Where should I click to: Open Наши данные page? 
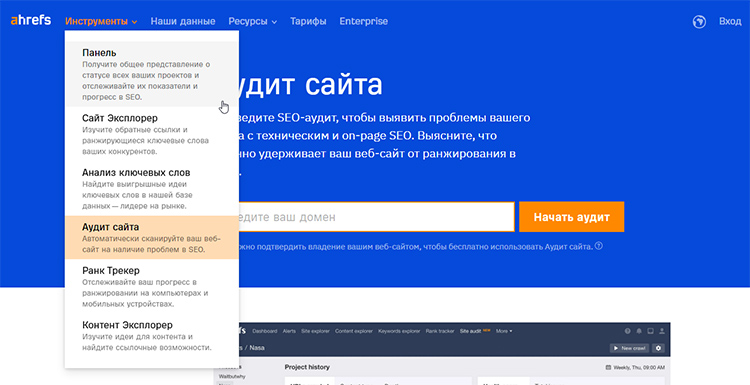point(183,22)
